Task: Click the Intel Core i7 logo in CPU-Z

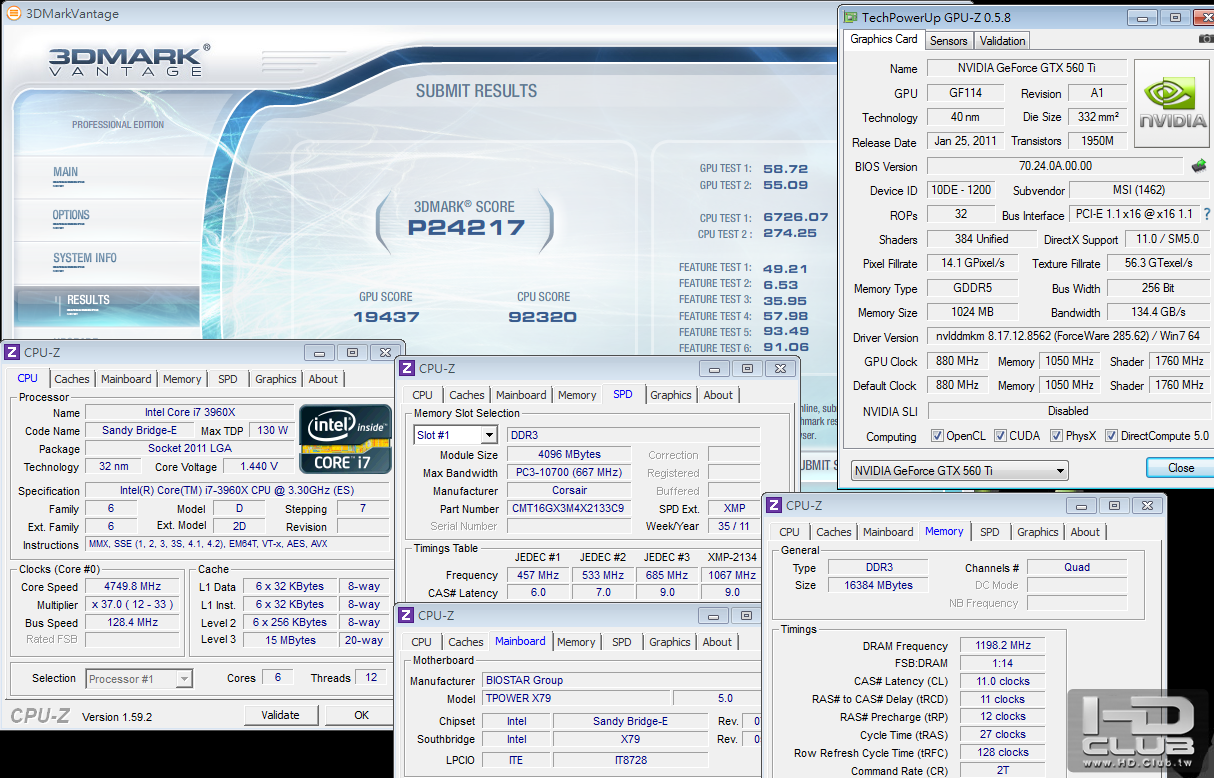Action: tap(345, 439)
